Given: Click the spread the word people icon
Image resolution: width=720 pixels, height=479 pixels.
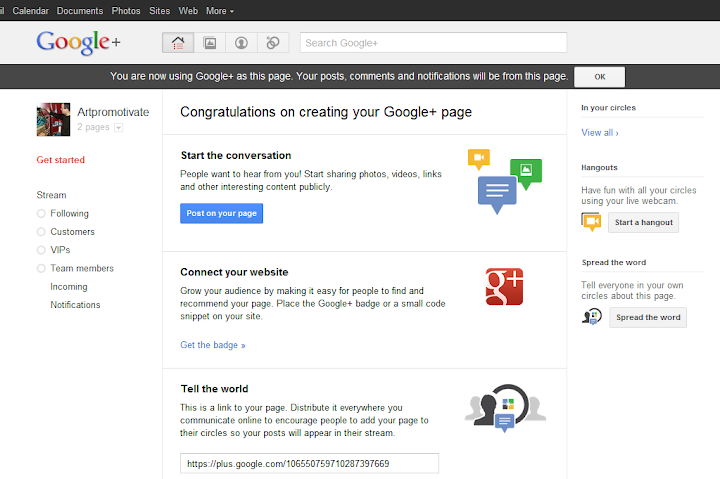Looking at the screenshot, I should tap(592, 317).
